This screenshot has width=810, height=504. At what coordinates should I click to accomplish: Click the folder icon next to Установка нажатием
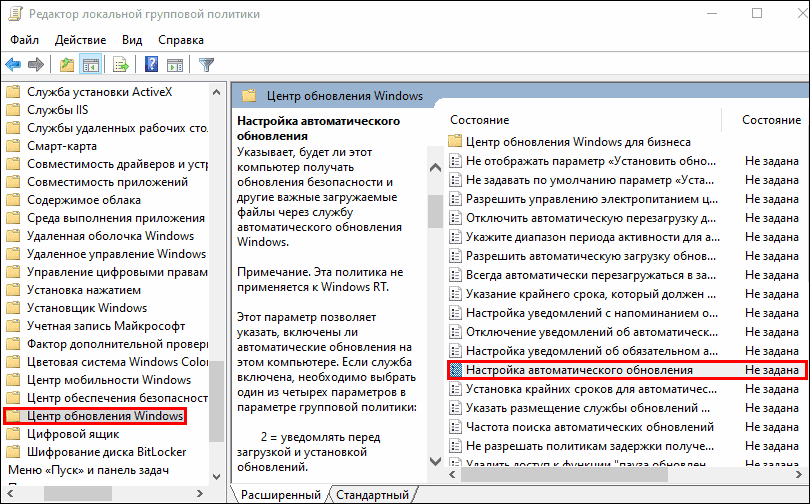point(13,290)
